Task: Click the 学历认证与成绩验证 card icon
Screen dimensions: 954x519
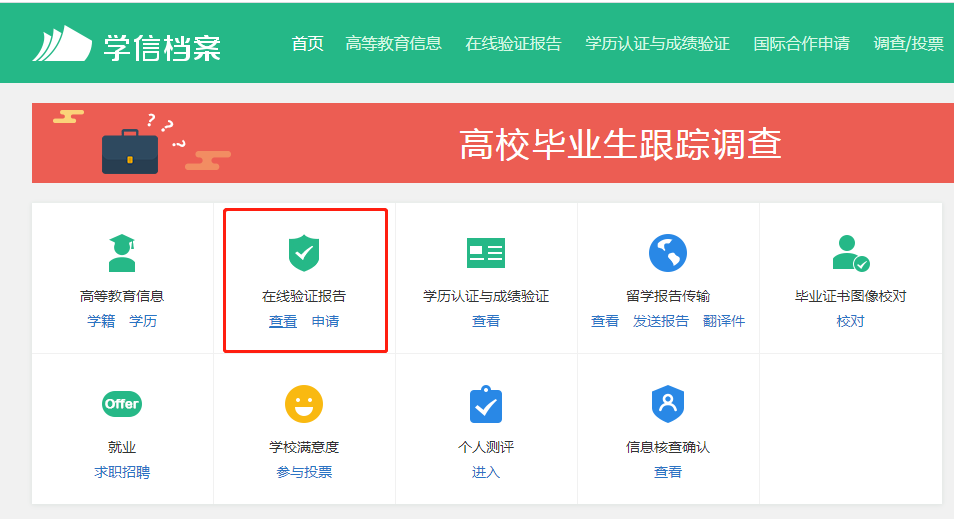Action: coord(486,253)
